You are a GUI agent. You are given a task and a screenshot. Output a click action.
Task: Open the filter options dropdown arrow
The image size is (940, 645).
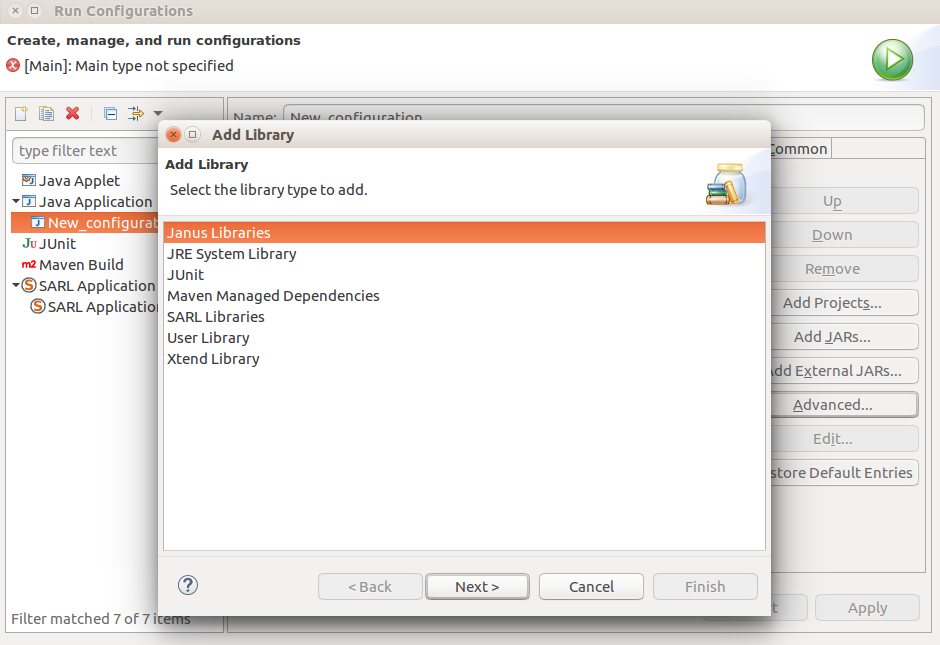coord(158,113)
